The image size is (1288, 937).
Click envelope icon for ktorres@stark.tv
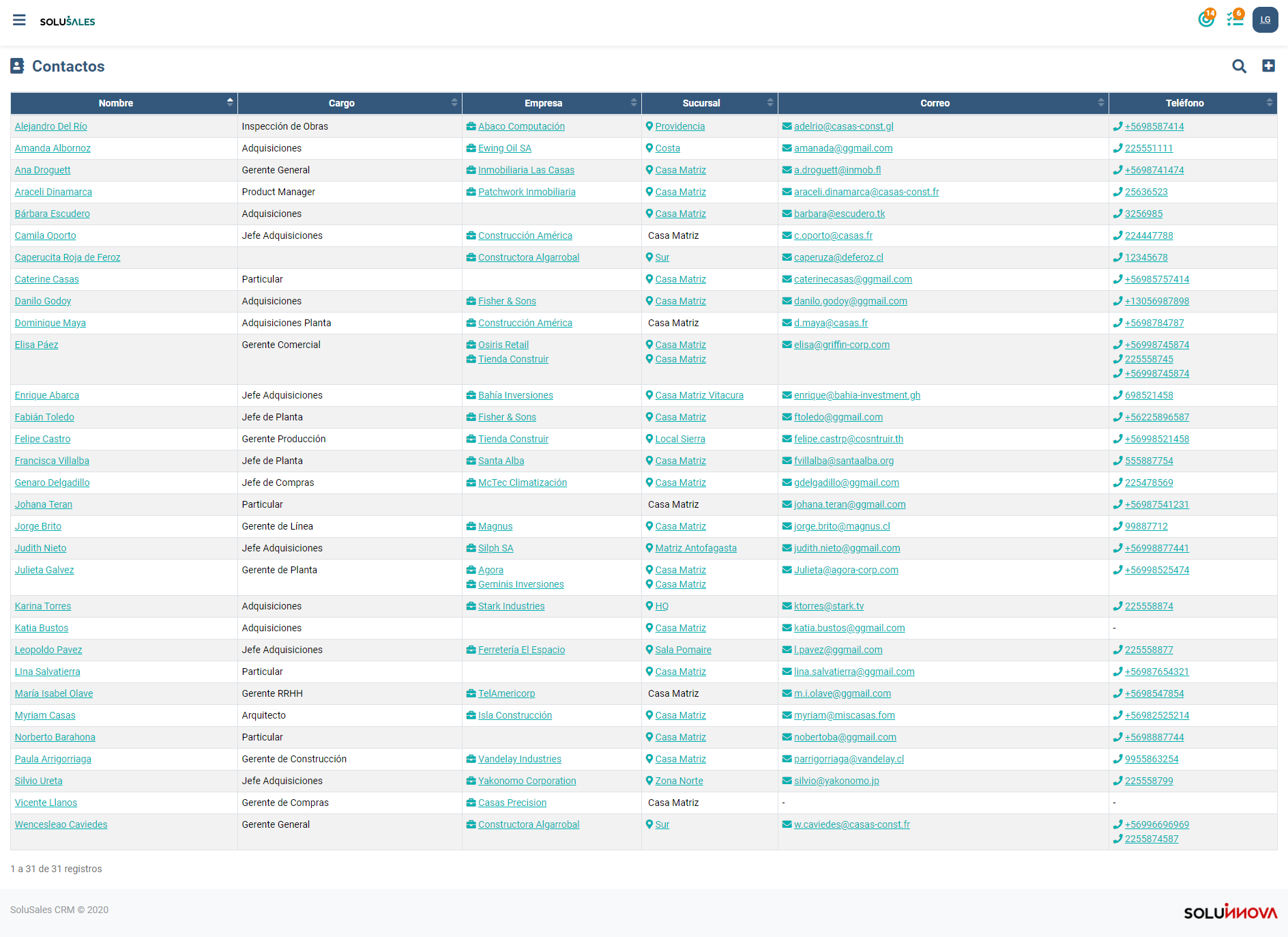pos(787,606)
